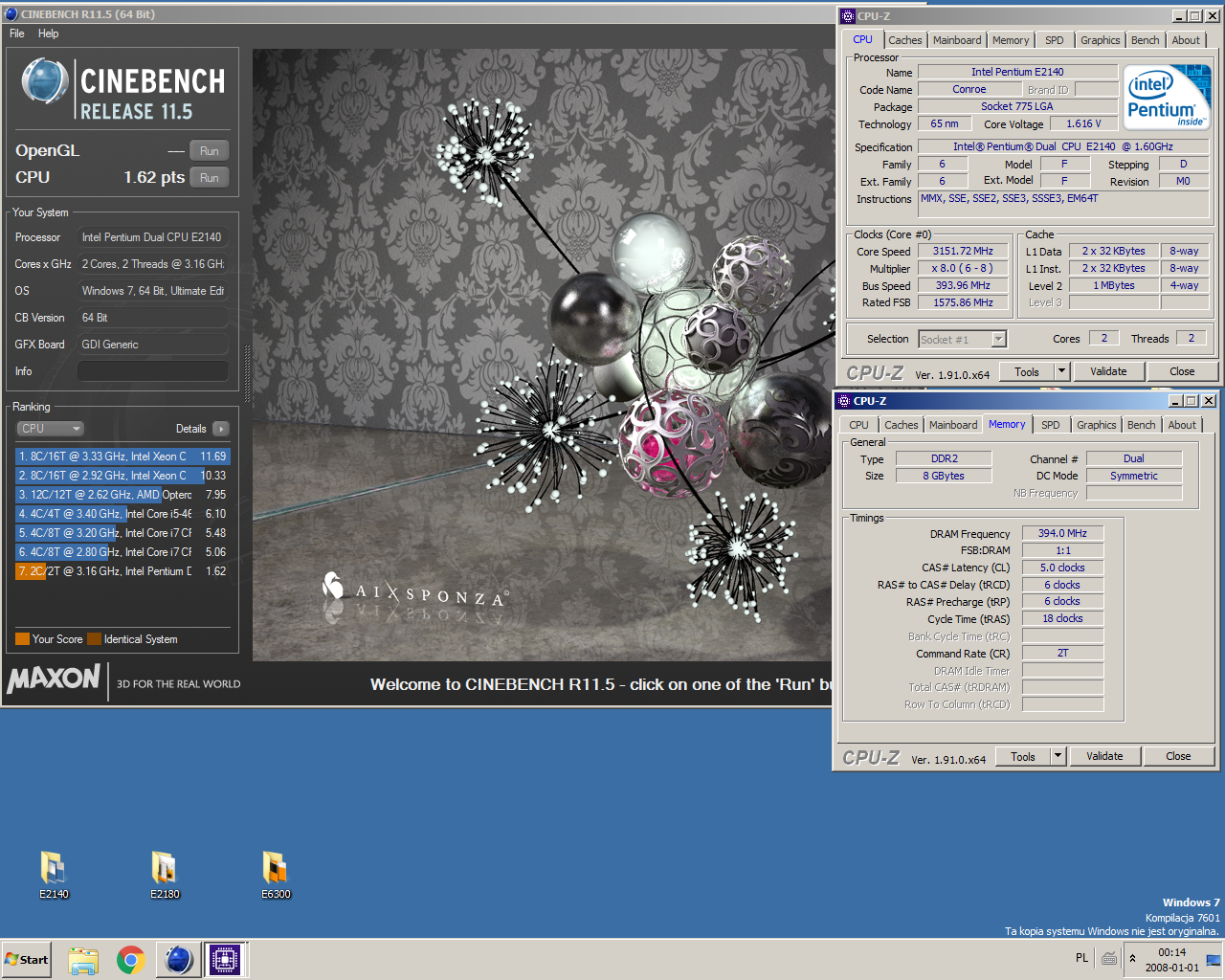Click the Intel Pentium inside logo in CPU-Z

[1168, 97]
